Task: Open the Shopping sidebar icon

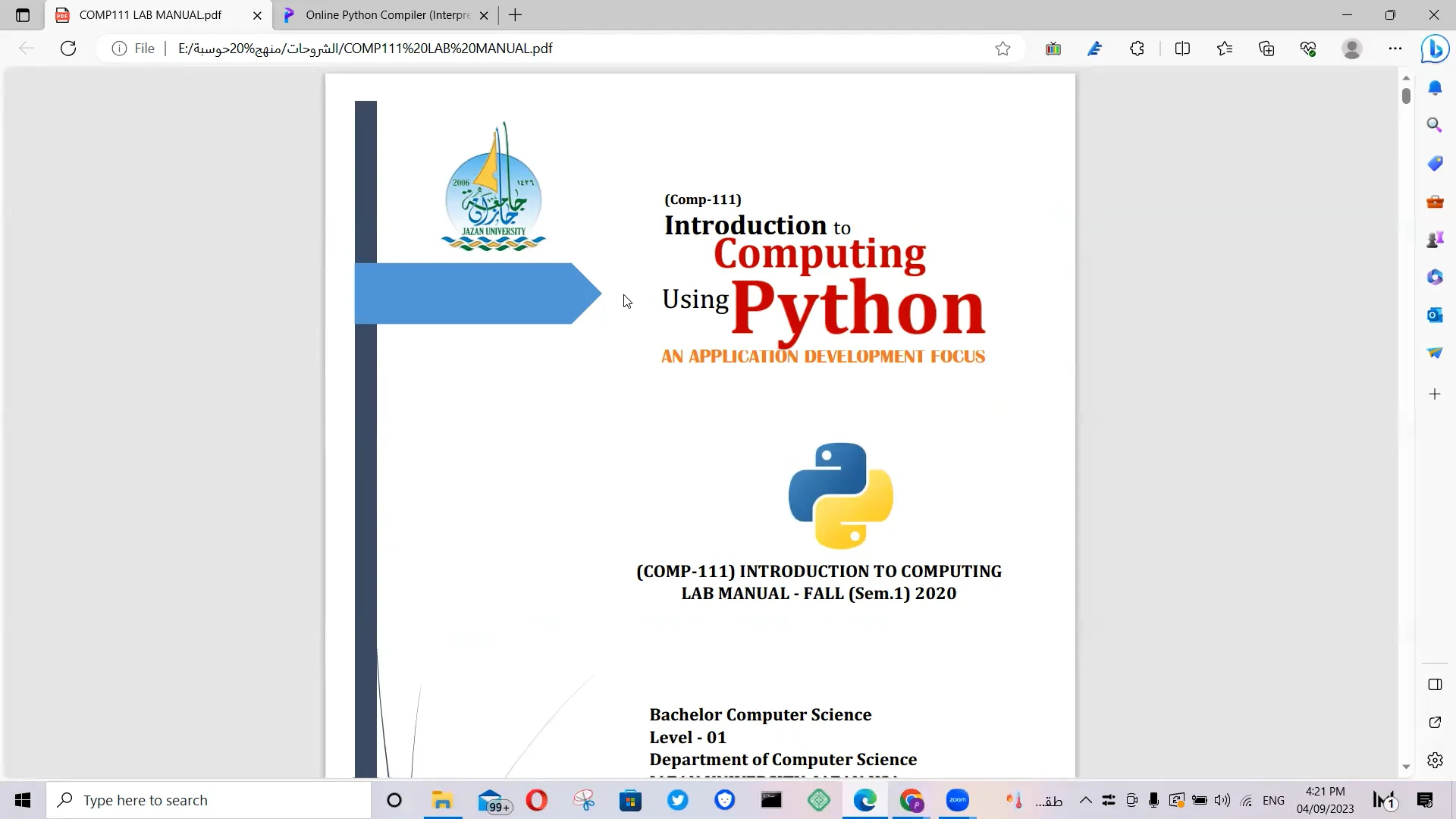Action: pos(1436,163)
